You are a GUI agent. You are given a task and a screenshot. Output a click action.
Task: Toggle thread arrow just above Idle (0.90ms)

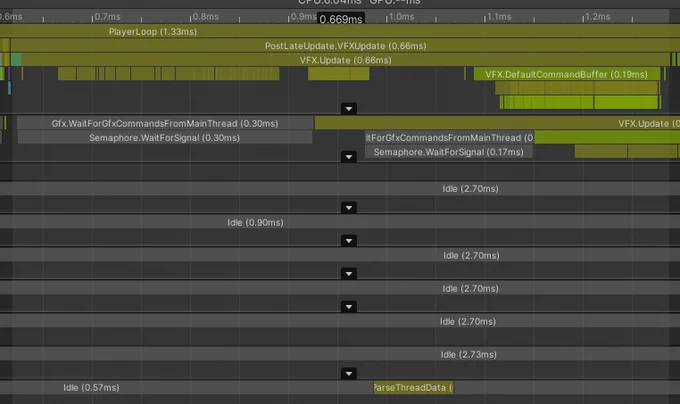click(349, 208)
